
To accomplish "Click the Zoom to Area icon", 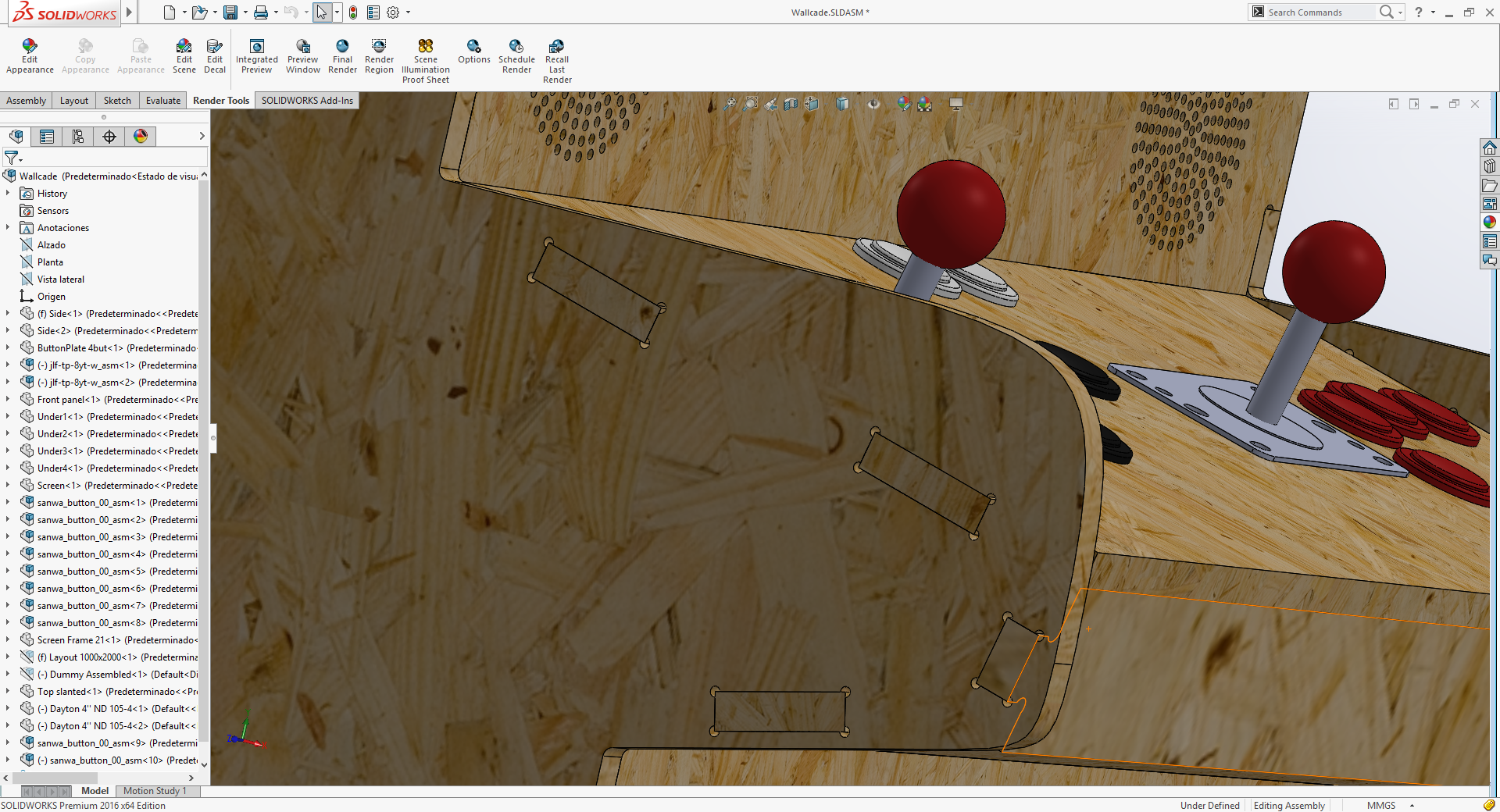I will (750, 104).
